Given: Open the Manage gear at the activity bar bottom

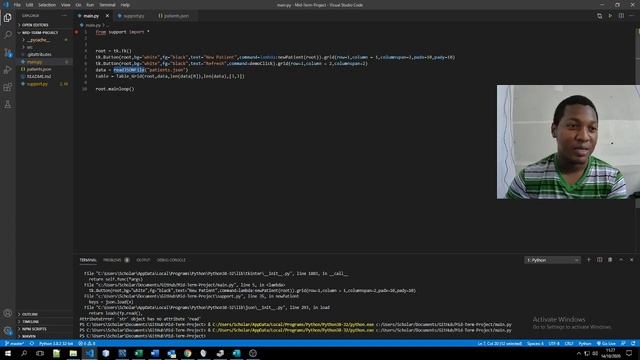Looking at the screenshot, I should [8, 331].
